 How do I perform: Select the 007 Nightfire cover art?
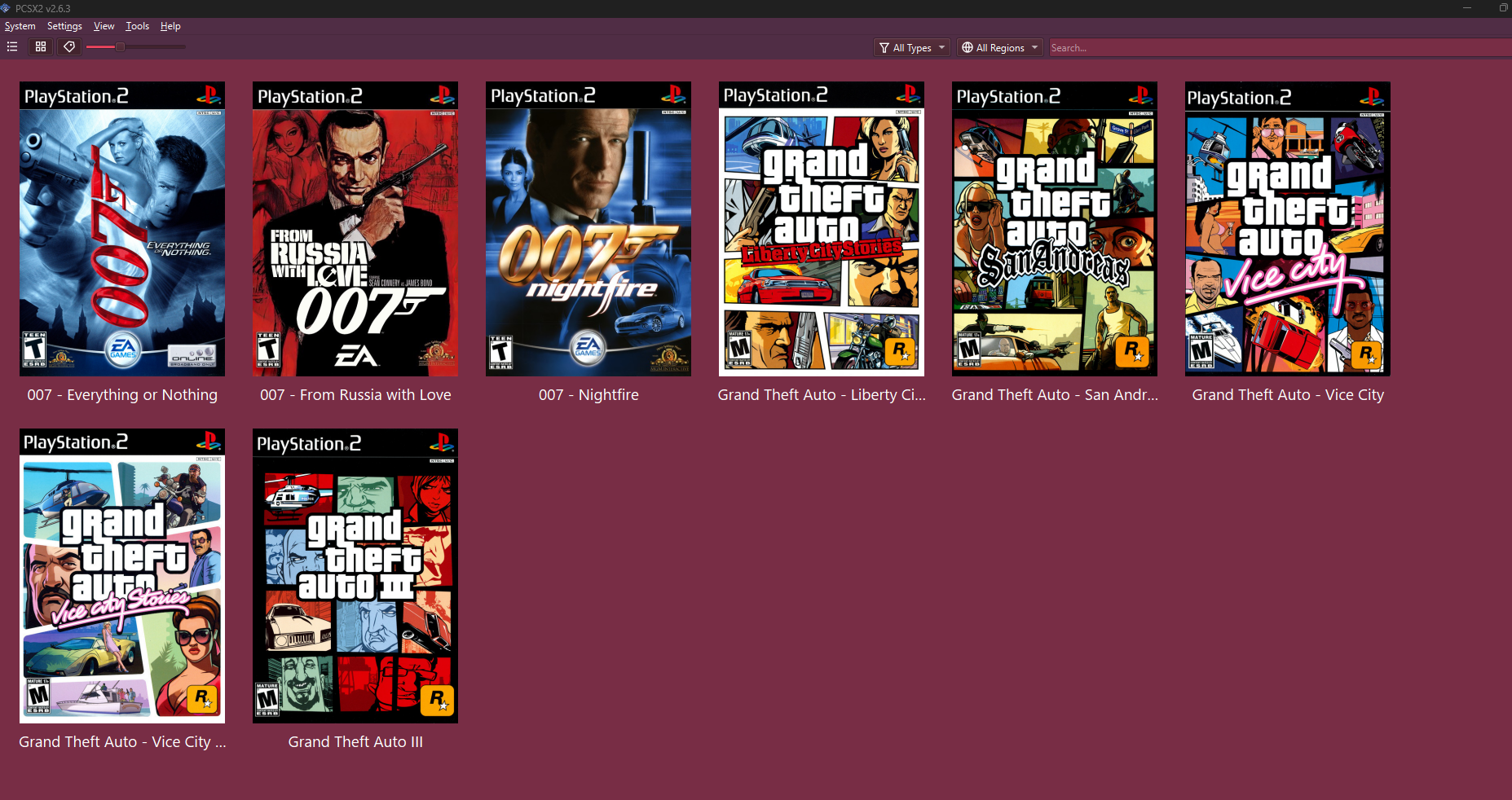(x=588, y=229)
